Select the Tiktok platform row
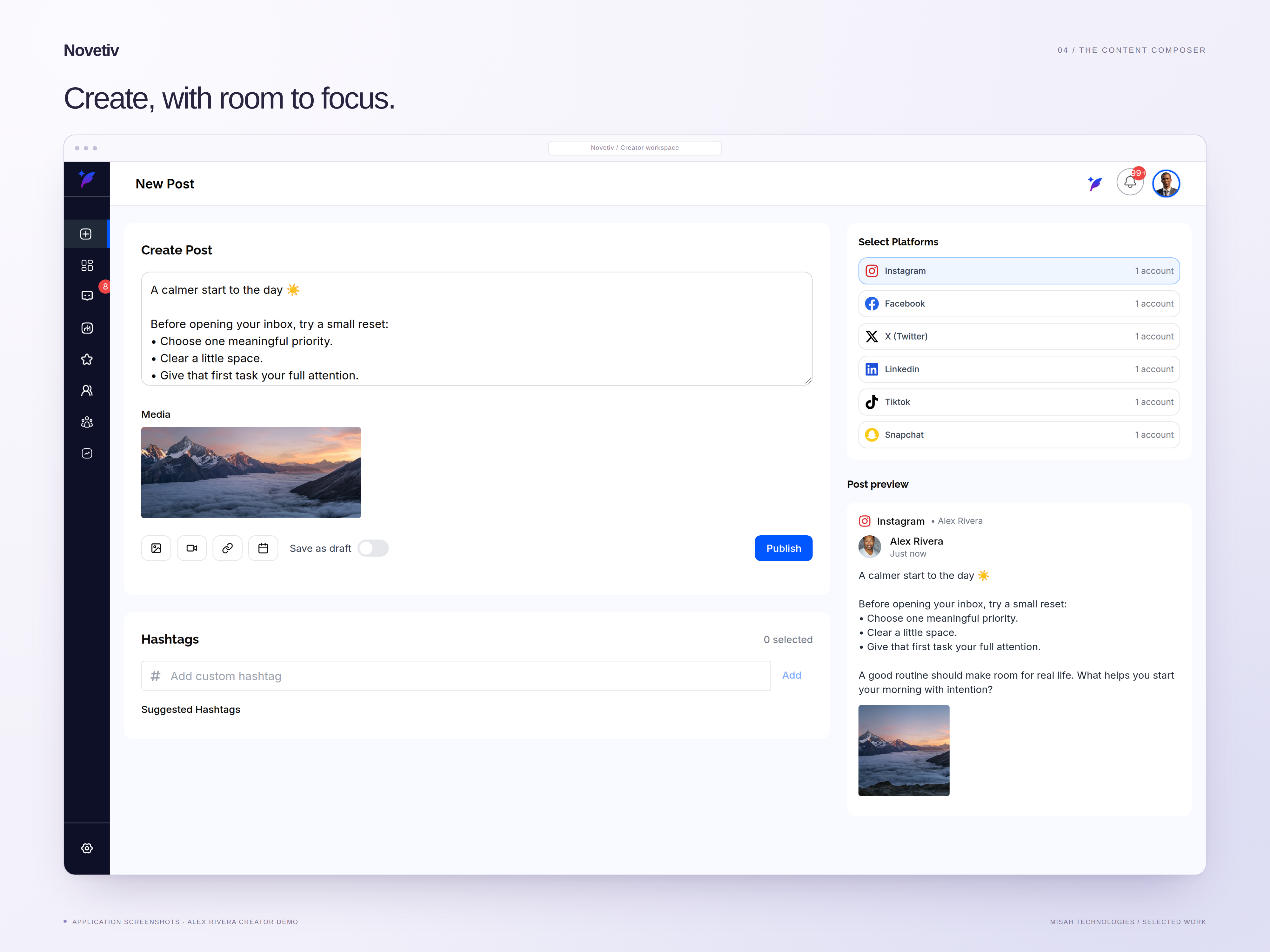 tap(1019, 402)
